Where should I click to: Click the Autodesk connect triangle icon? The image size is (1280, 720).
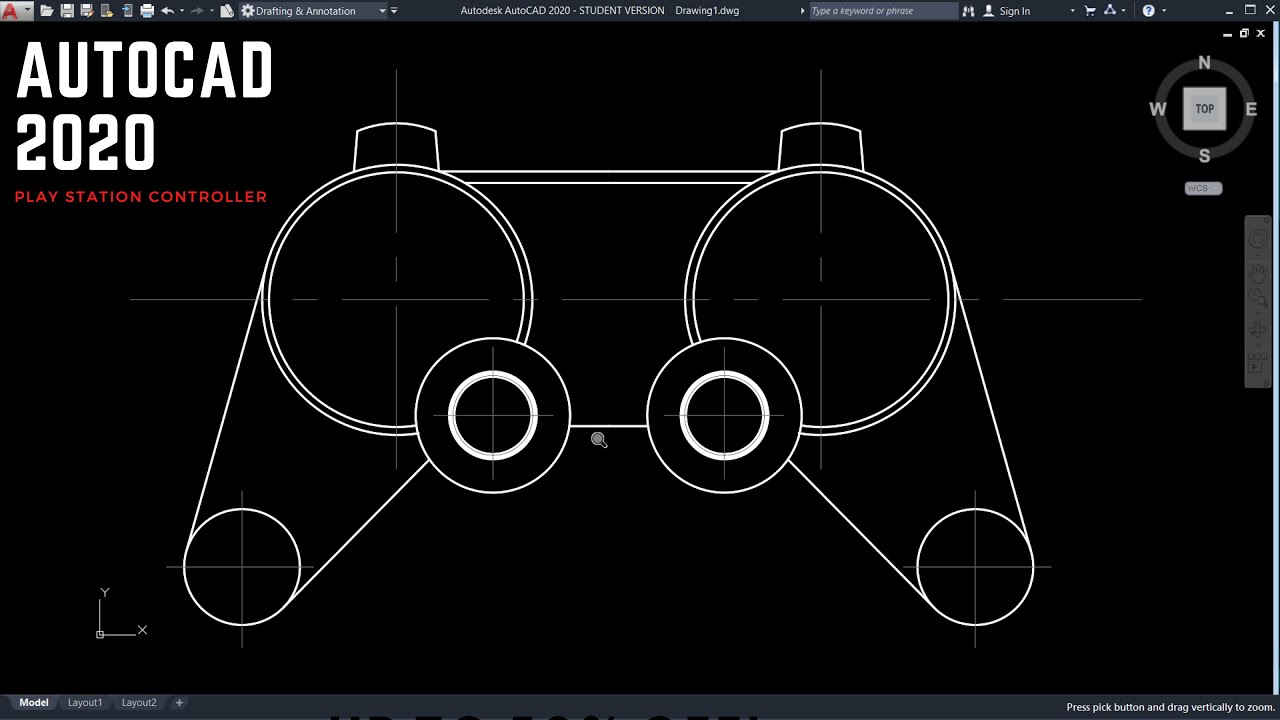[x=1110, y=10]
